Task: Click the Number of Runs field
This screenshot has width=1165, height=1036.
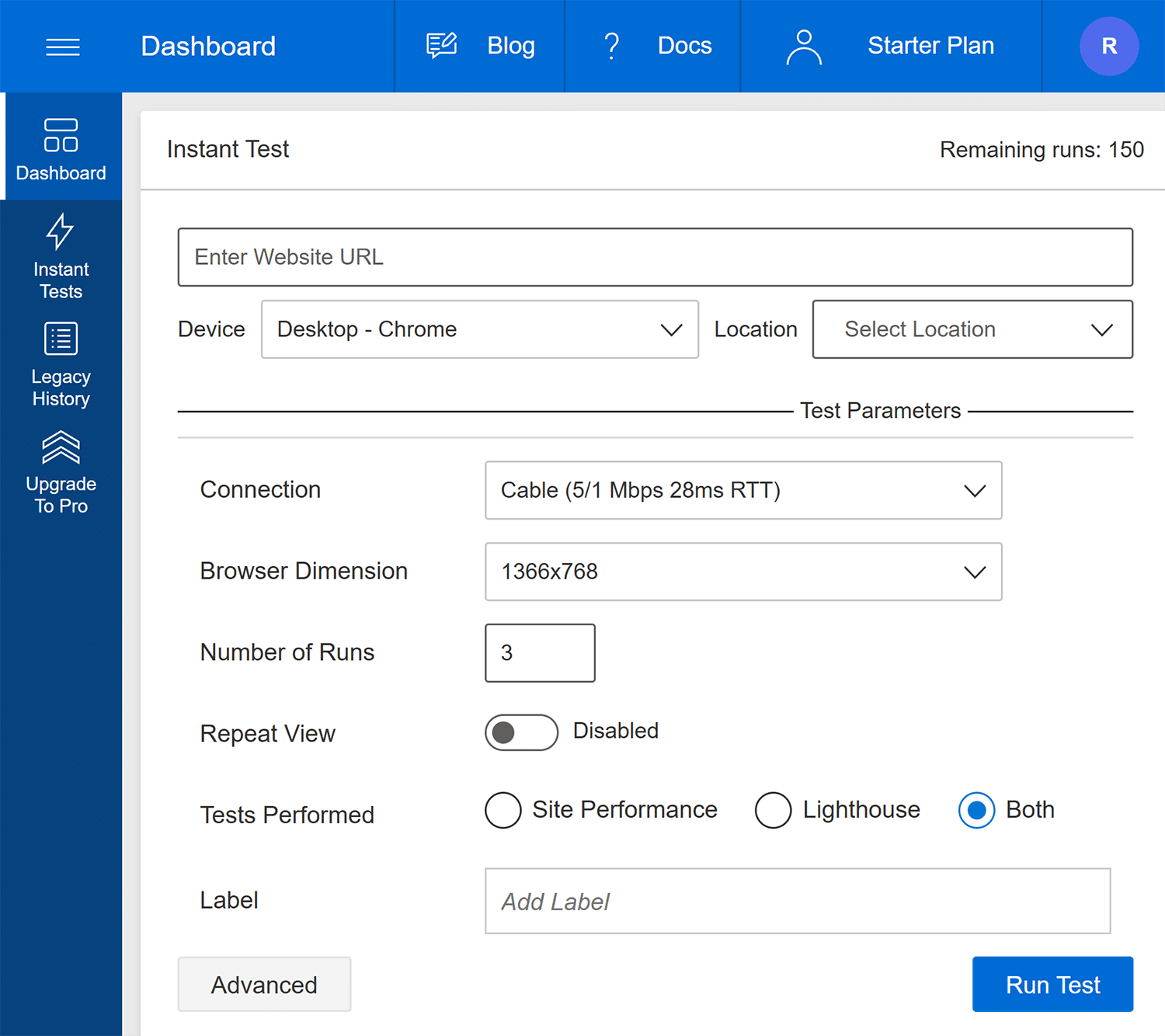Action: pyautogui.click(x=540, y=653)
